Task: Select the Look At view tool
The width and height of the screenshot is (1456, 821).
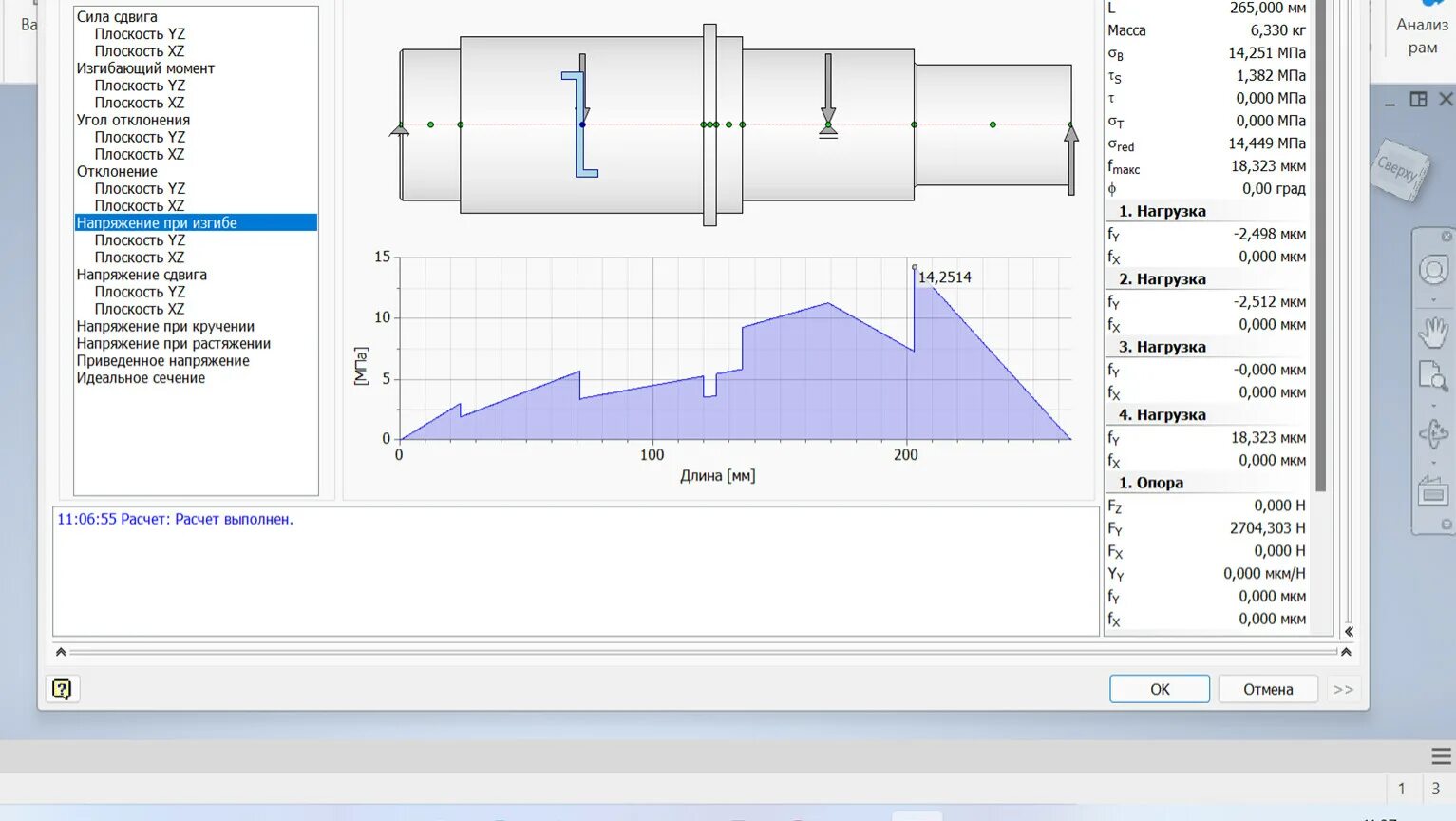Action: pos(1433,493)
